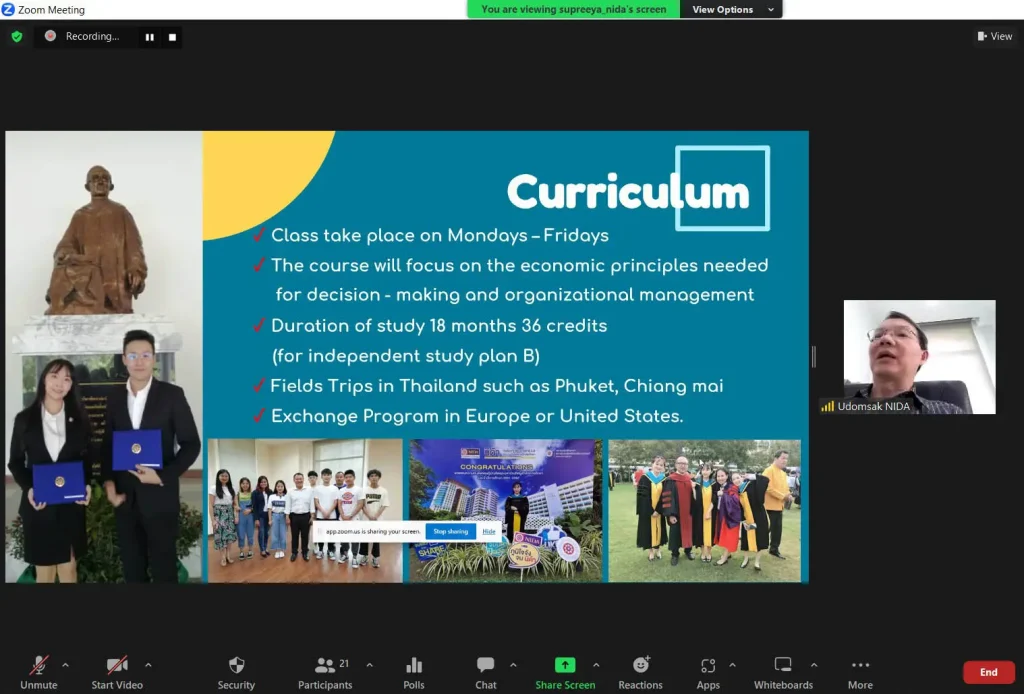Click the More options ellipsis
Screen dimensions: 1024x694
click(x=860, y=666)
